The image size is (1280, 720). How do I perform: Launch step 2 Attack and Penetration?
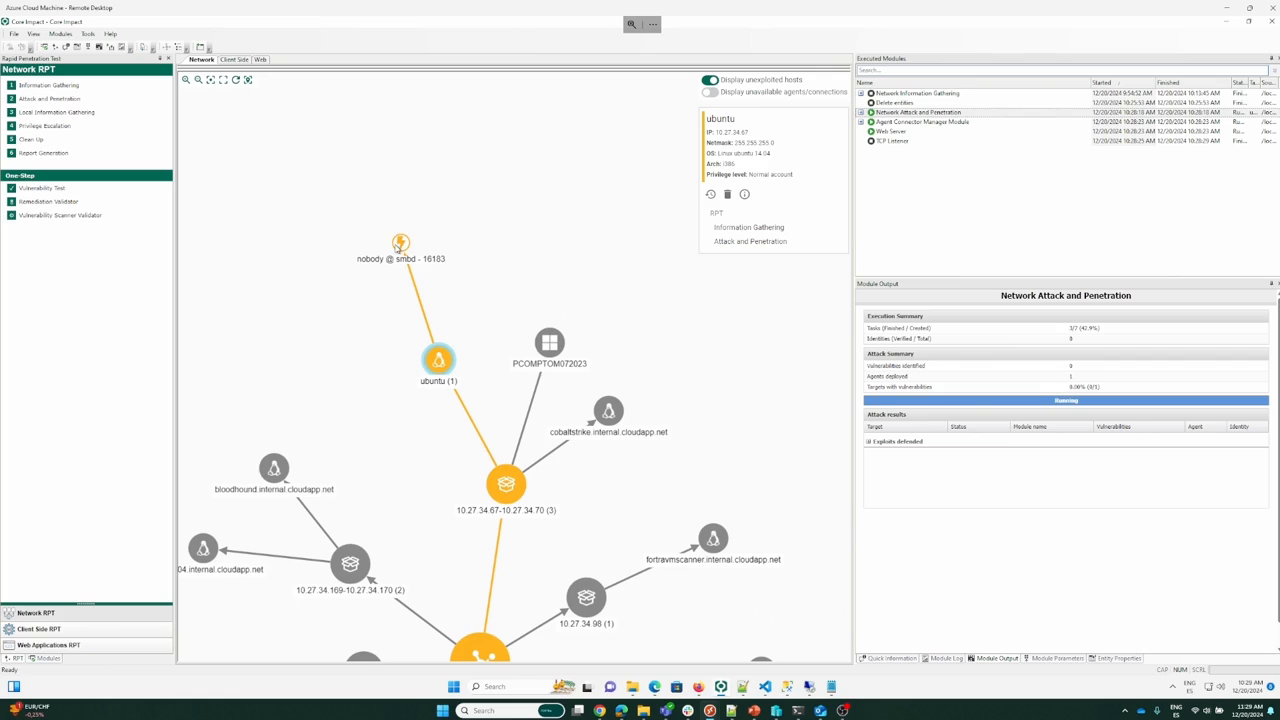[x=49, y=99]
